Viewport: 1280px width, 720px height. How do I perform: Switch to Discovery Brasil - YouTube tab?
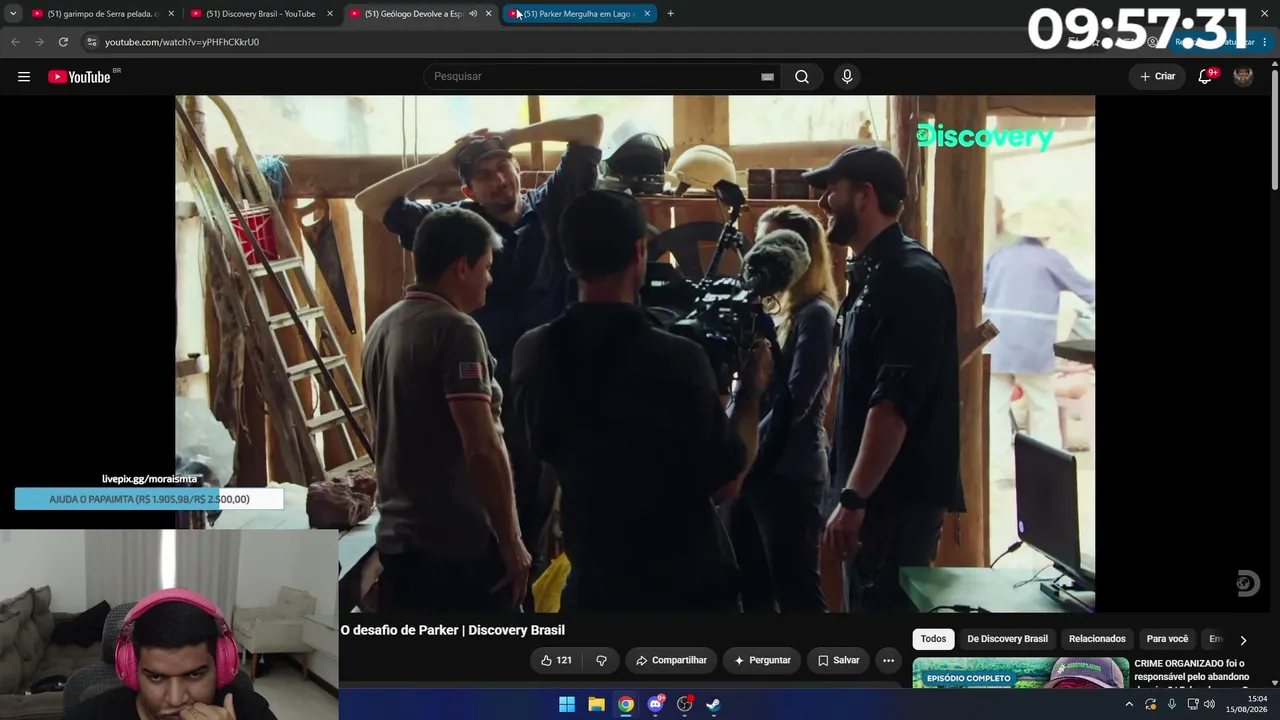[x=262, y=14]
